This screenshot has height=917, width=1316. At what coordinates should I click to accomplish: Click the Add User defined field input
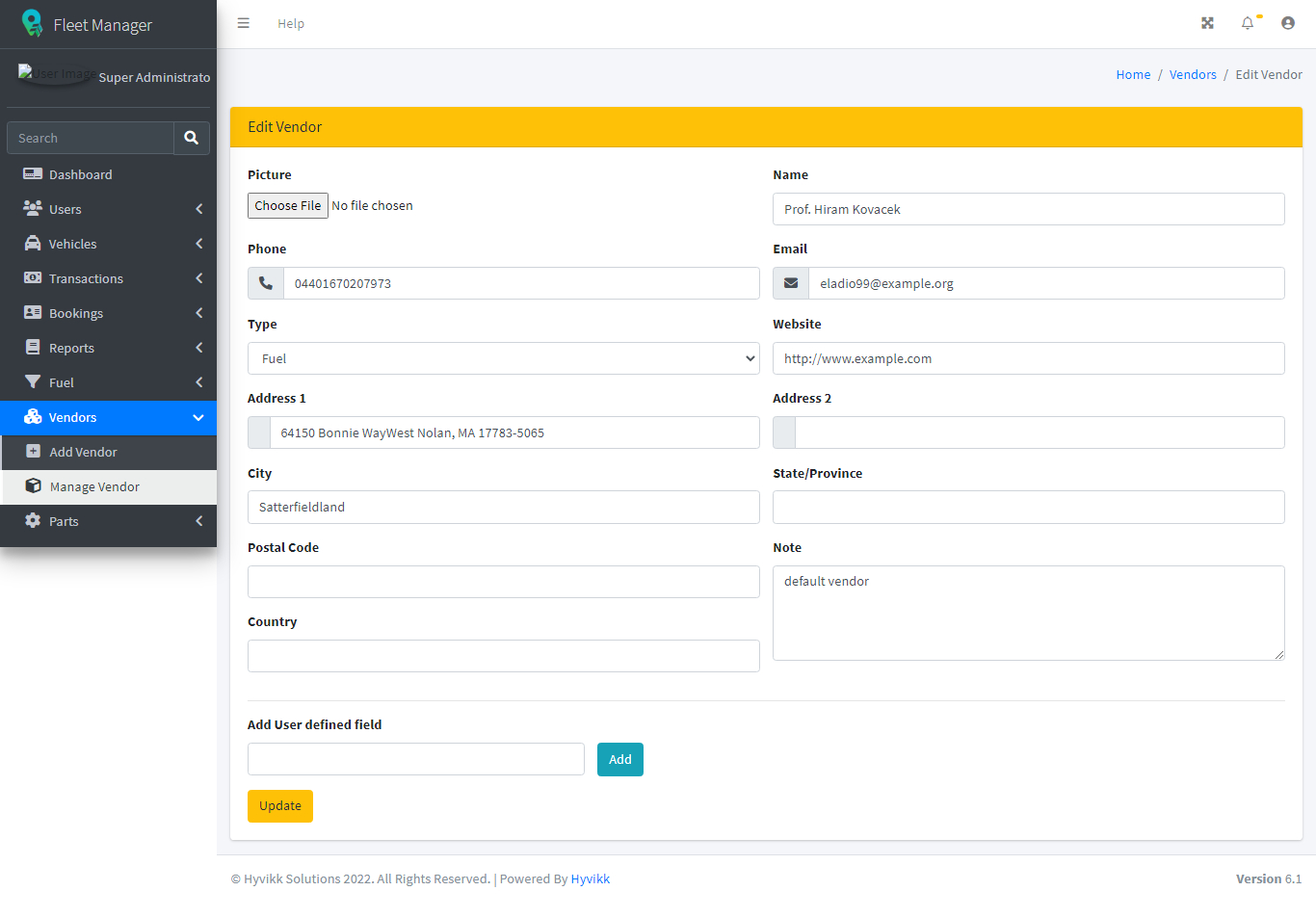(x=416, y=759)
